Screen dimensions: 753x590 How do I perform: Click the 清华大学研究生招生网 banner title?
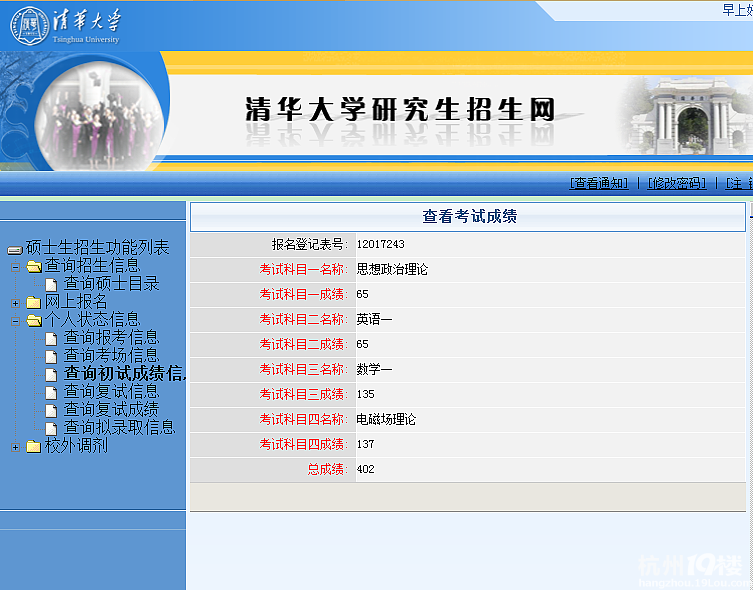[400, 109]
